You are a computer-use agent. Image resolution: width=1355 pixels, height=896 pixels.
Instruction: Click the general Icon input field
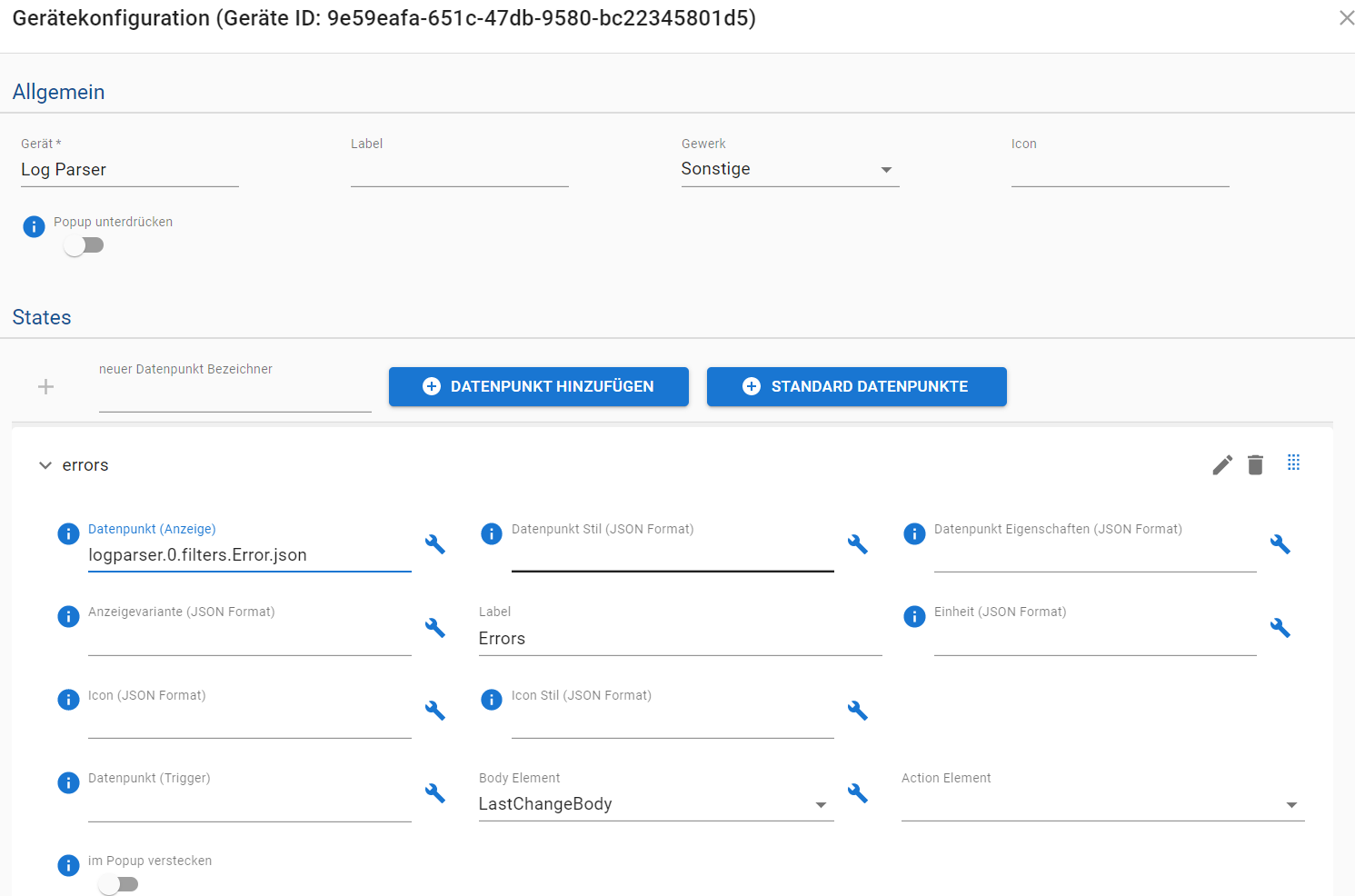(x=1120, y=170)
